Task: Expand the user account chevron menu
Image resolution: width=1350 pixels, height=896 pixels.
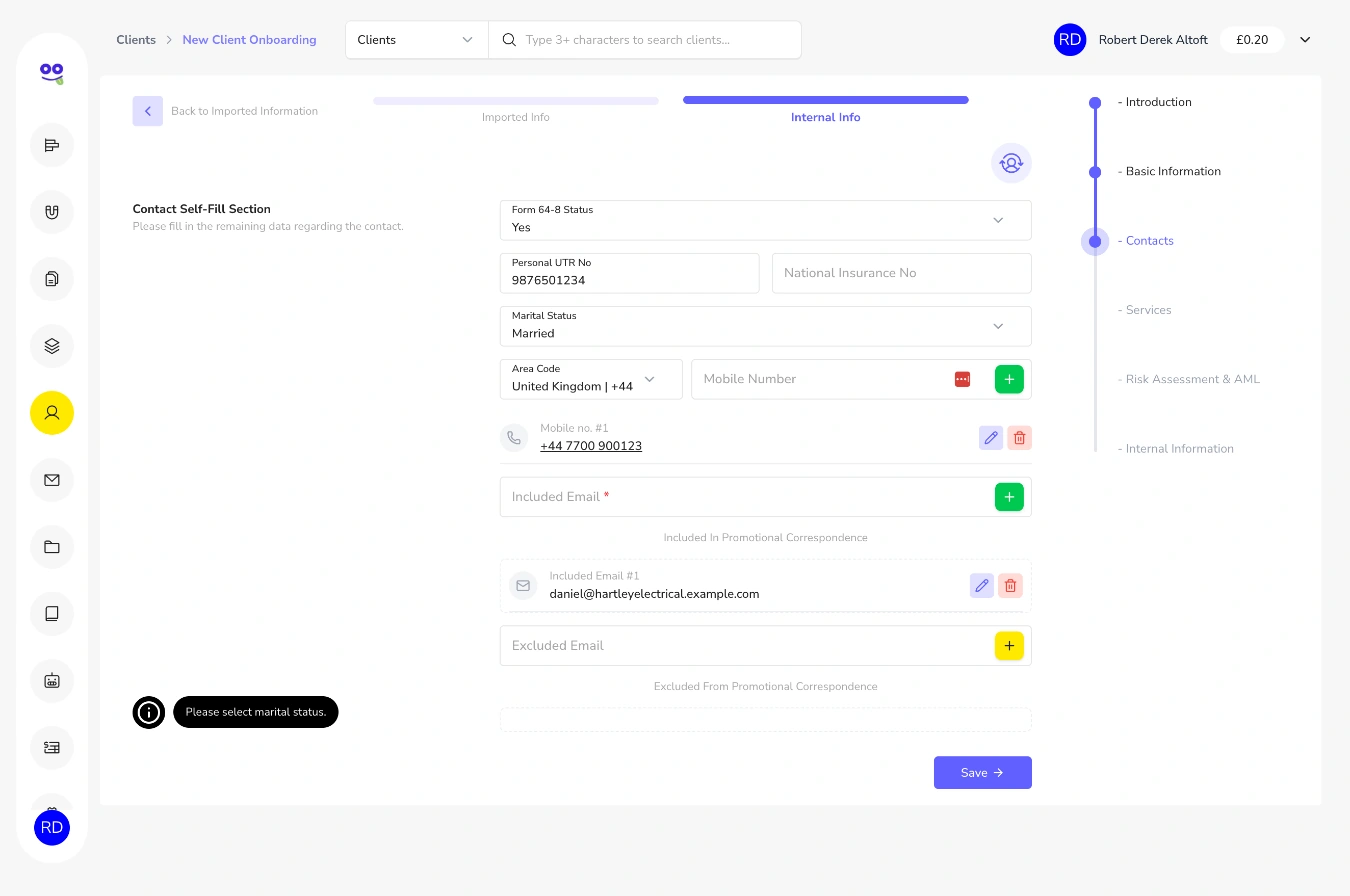Action: coord(1305,40)
